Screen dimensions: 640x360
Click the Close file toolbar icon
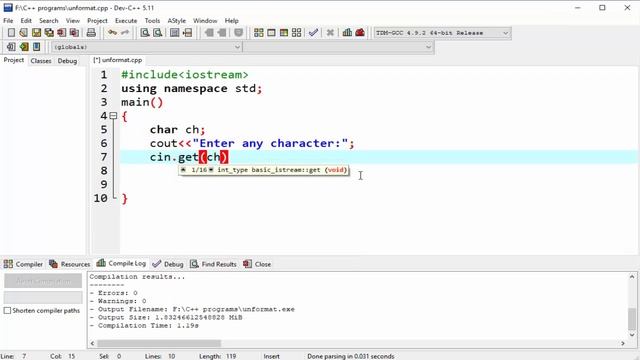coord(62,33)
